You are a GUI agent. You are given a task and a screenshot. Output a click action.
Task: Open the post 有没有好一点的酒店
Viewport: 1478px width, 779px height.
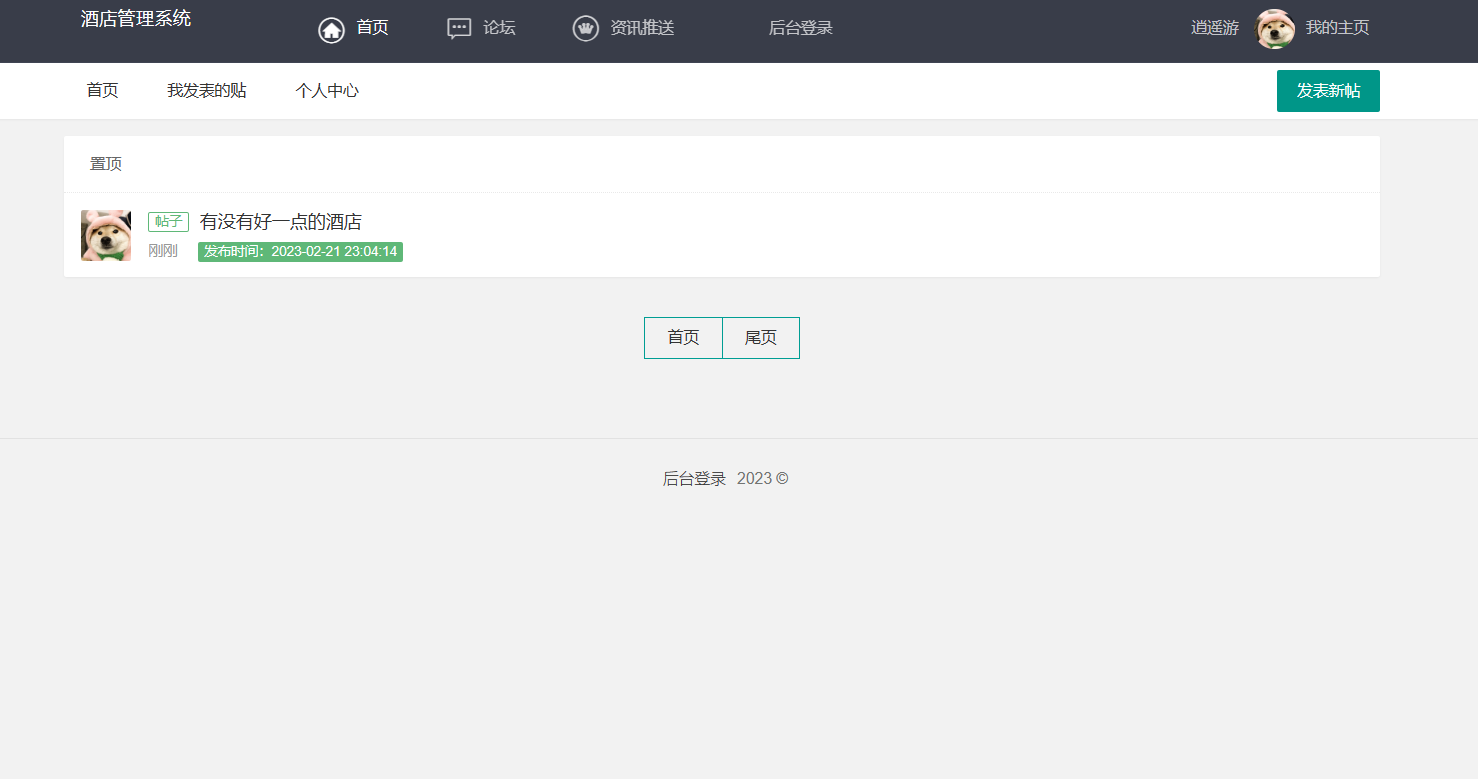pos(280,222)
